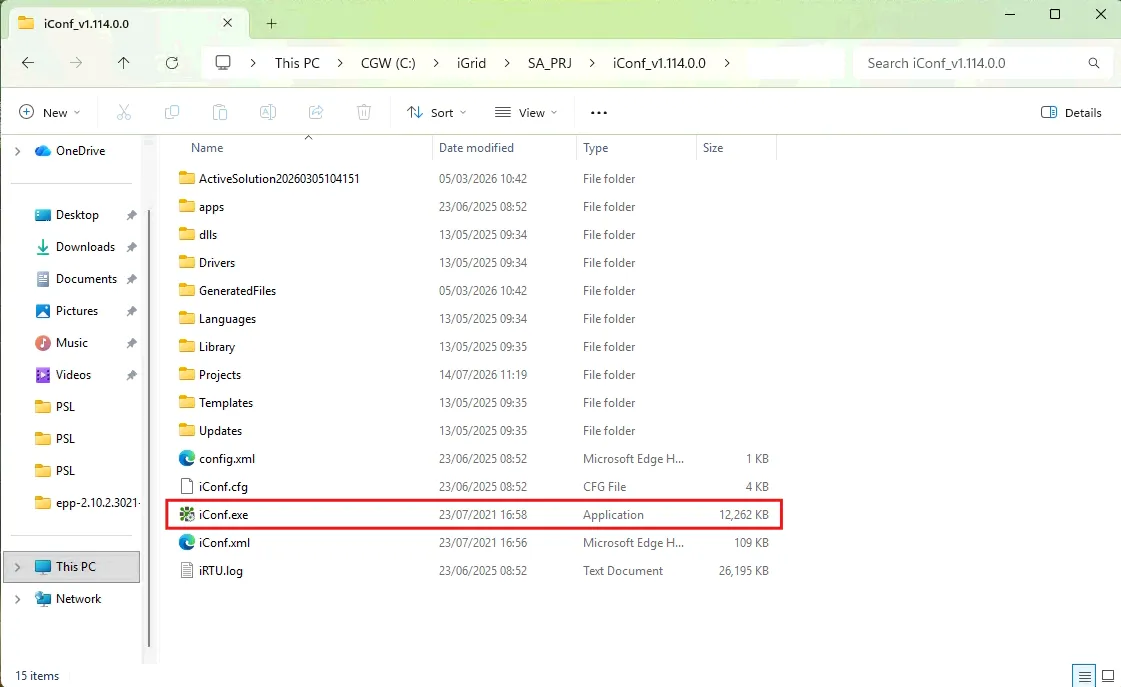Click the Rename icon in toolbar

coord(268,112)
